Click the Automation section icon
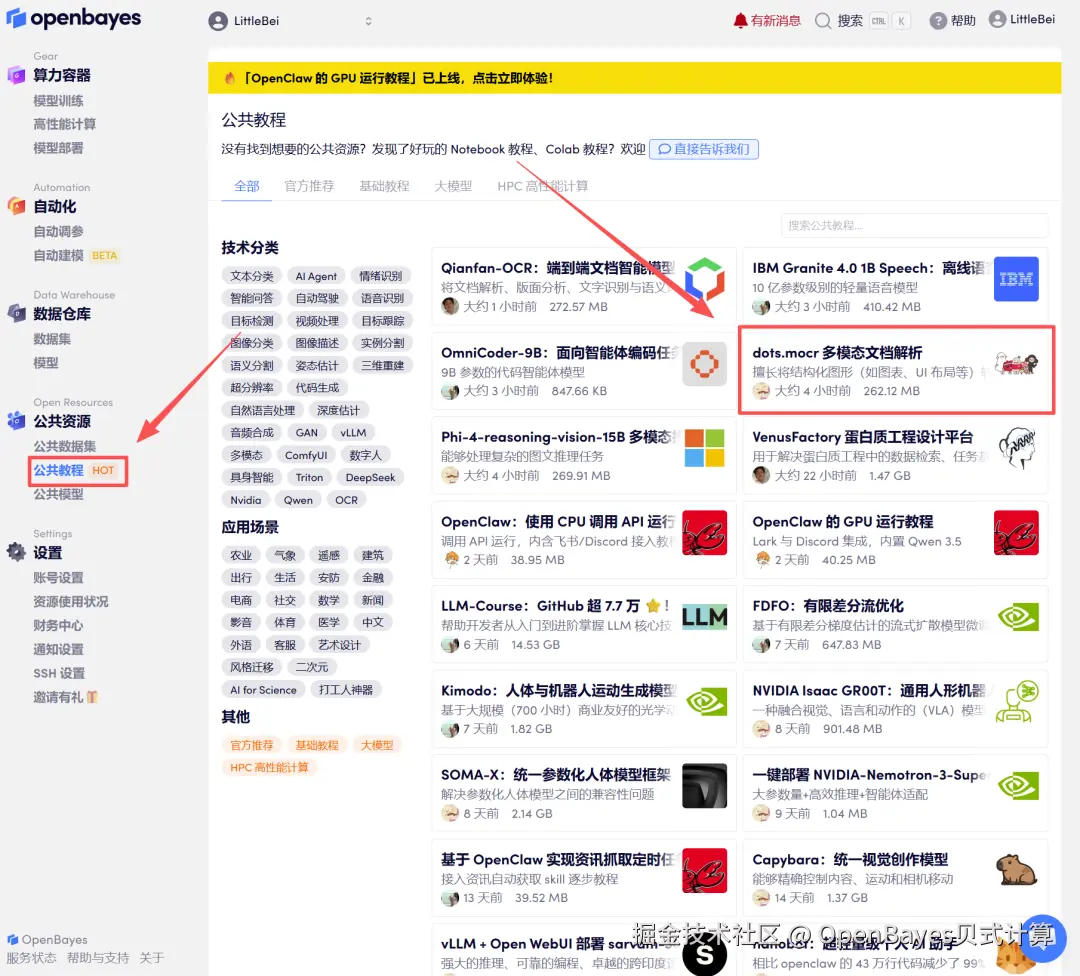Screen dimensions: 1080x976 [16, 206]
